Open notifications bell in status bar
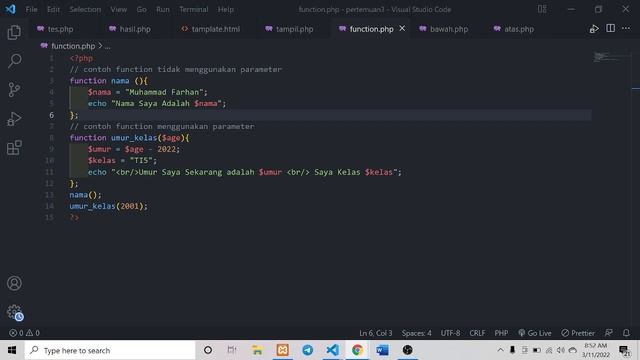 (x=626, y=333)
